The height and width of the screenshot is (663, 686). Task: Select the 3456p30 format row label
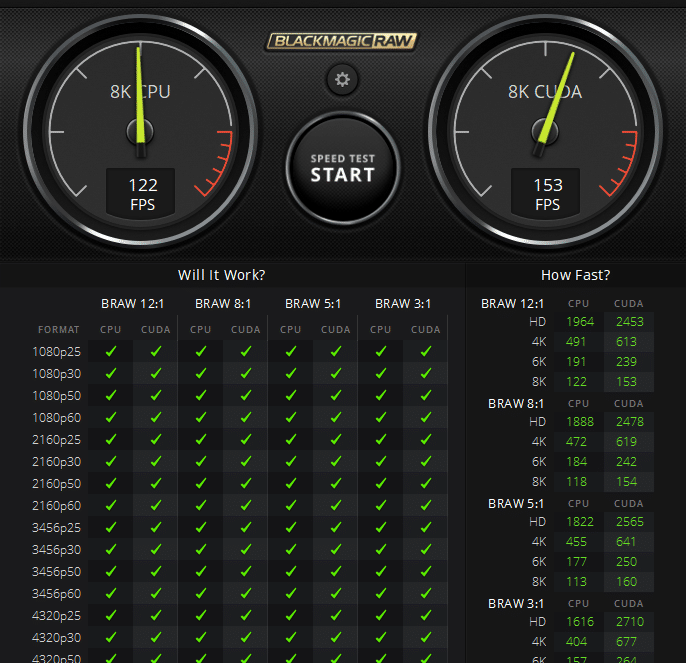click(56, 550)
